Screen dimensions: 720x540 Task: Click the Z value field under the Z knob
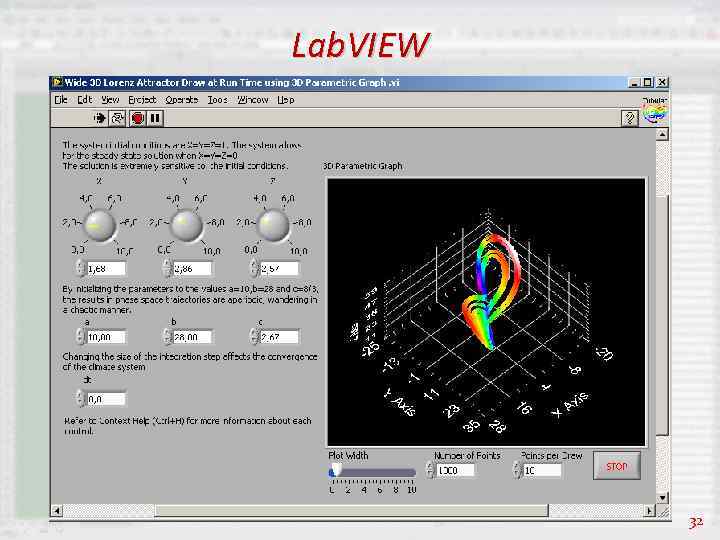(x=279, y=269)
